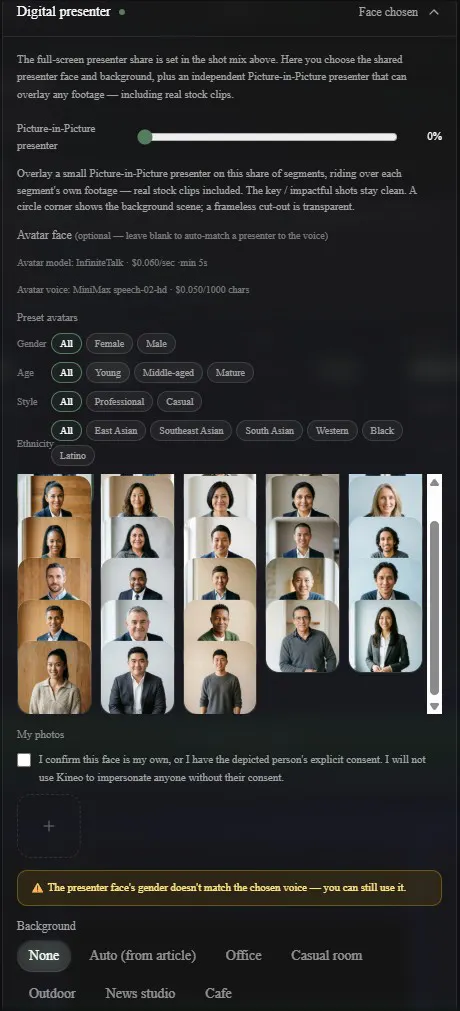Collapse the Digital presenter section chevron

(434, 12)
